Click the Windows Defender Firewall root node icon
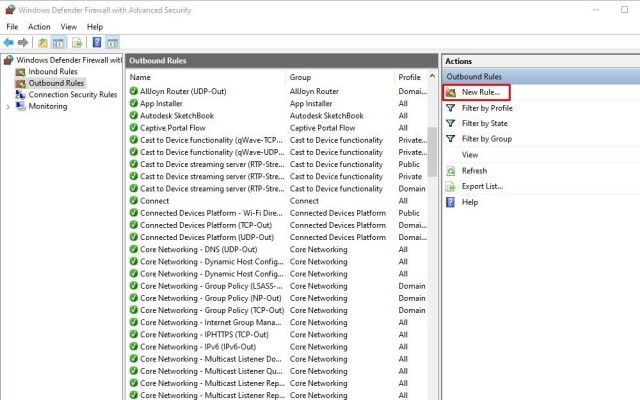This screenshot has width=640, height=400. pyautogui.click(x=9, y=60)
